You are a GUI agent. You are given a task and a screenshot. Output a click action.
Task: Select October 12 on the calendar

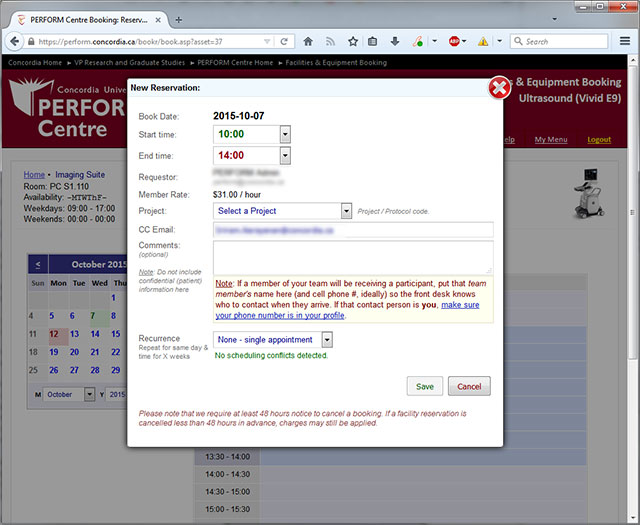pyautogui.click(x=54, y=333)
